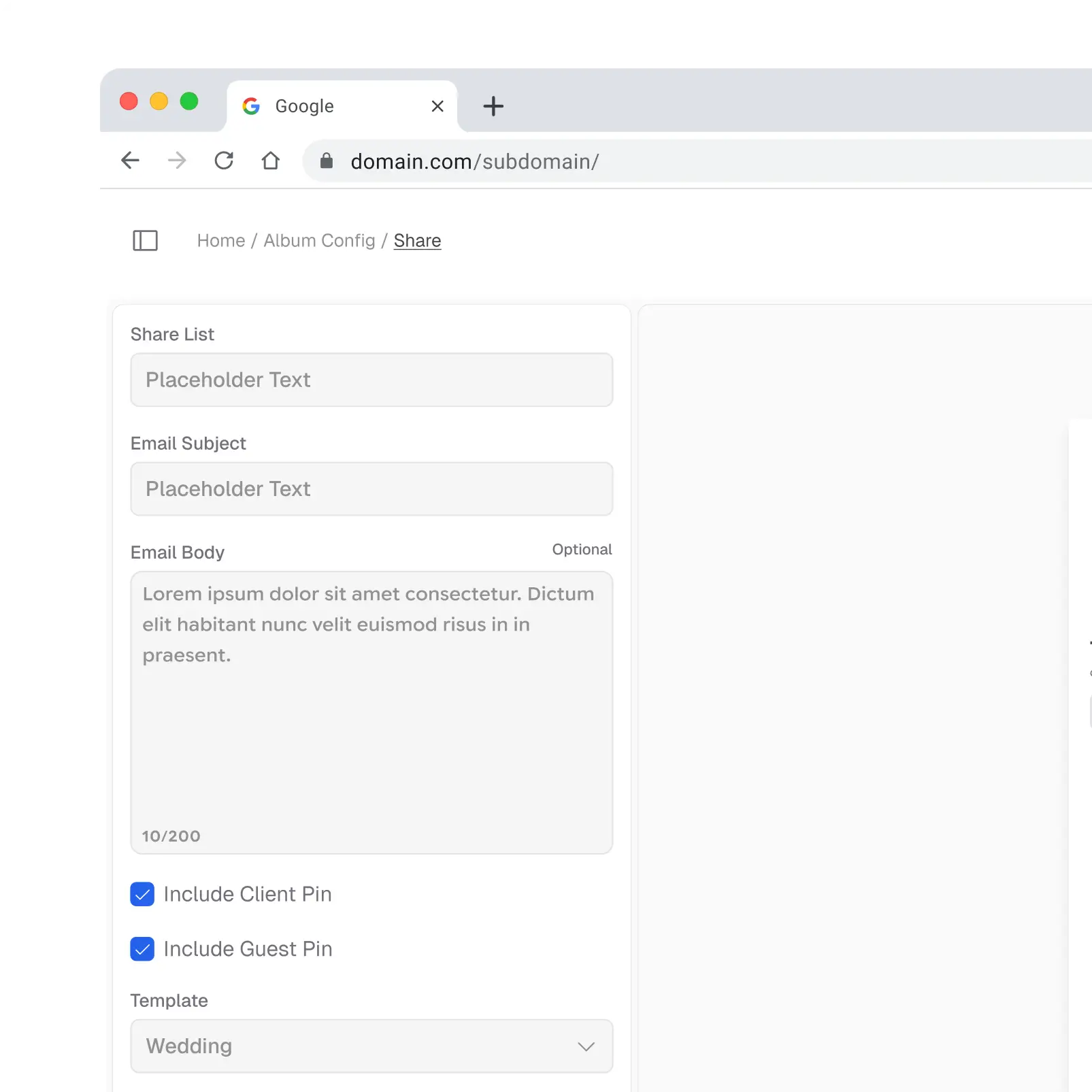Reload the current page
Screen dimensions: 1092x1092
(x=224, y=161)
